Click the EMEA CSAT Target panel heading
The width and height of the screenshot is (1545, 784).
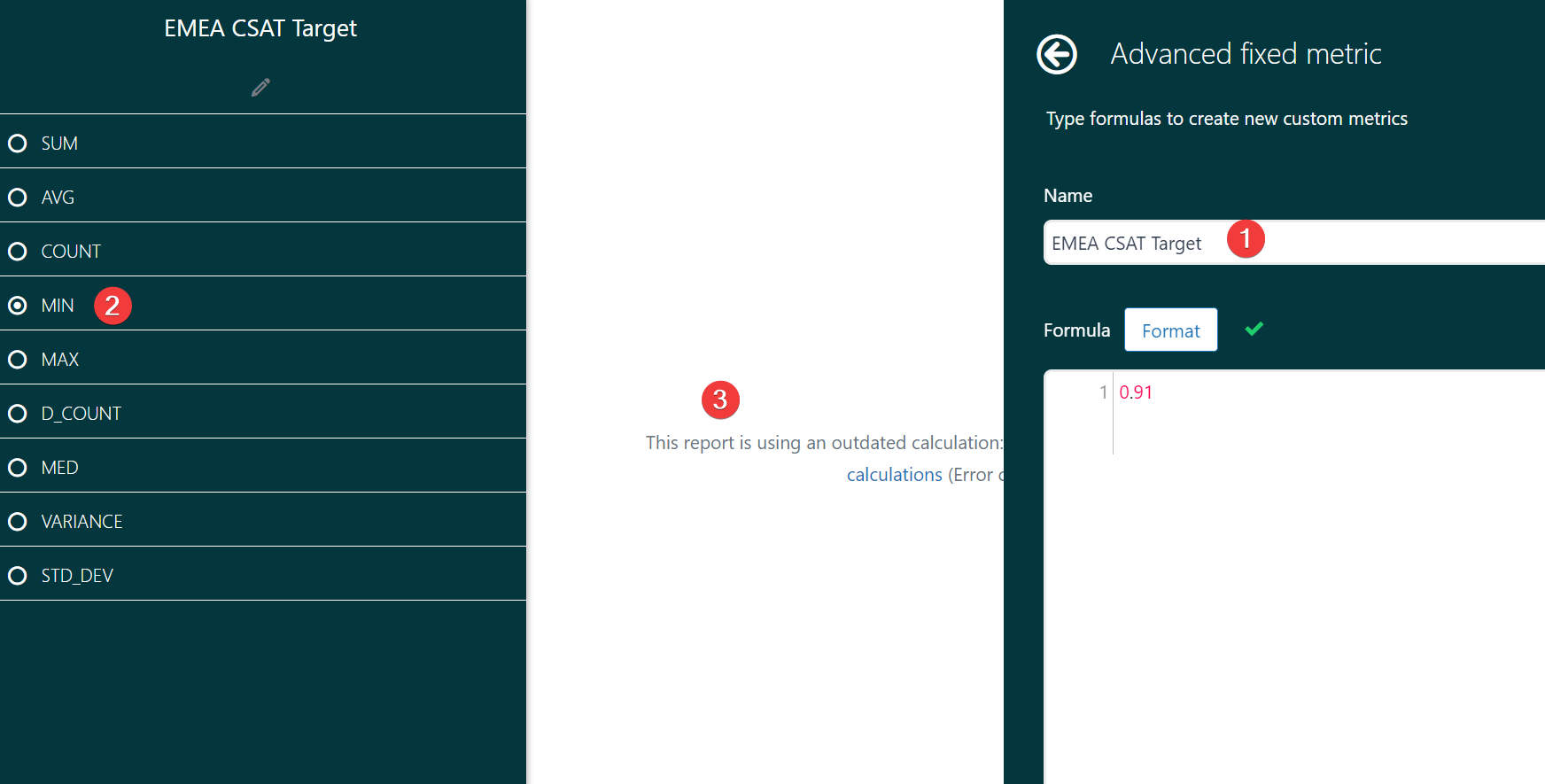260,28
